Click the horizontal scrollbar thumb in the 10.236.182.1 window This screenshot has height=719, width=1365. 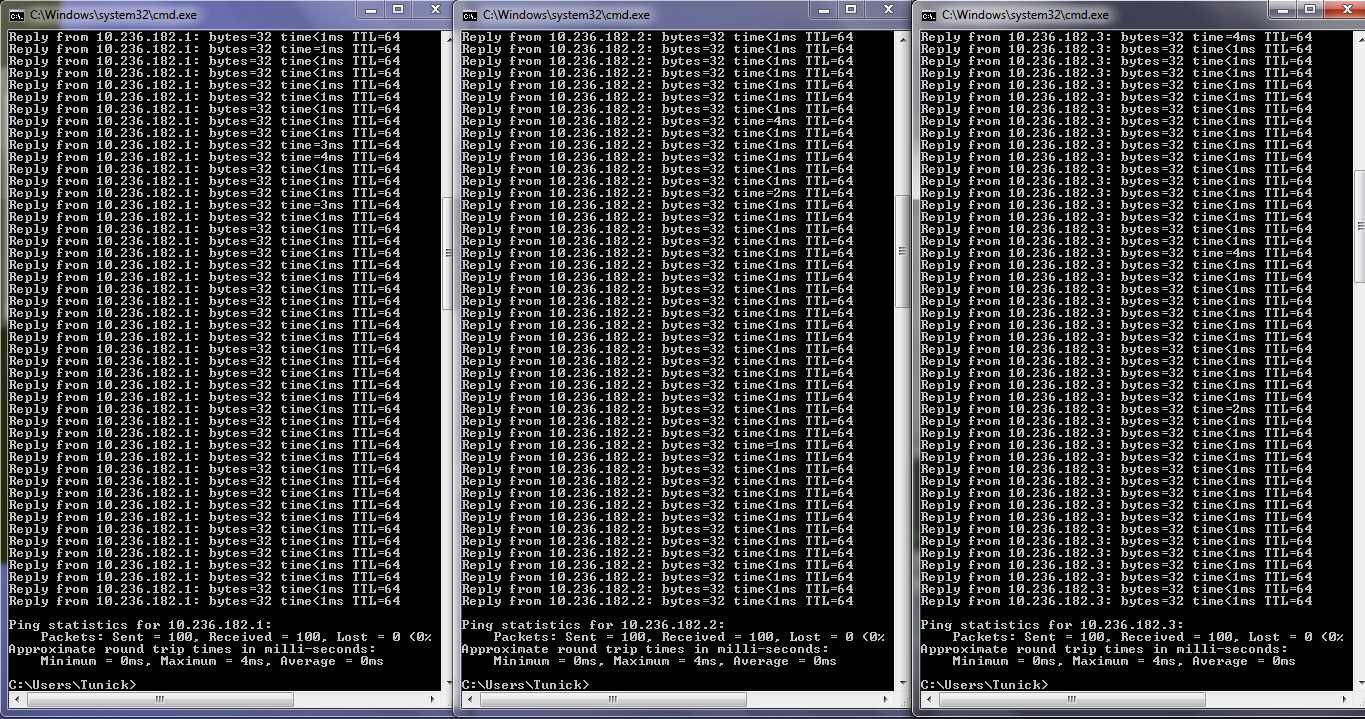(160, 698)
